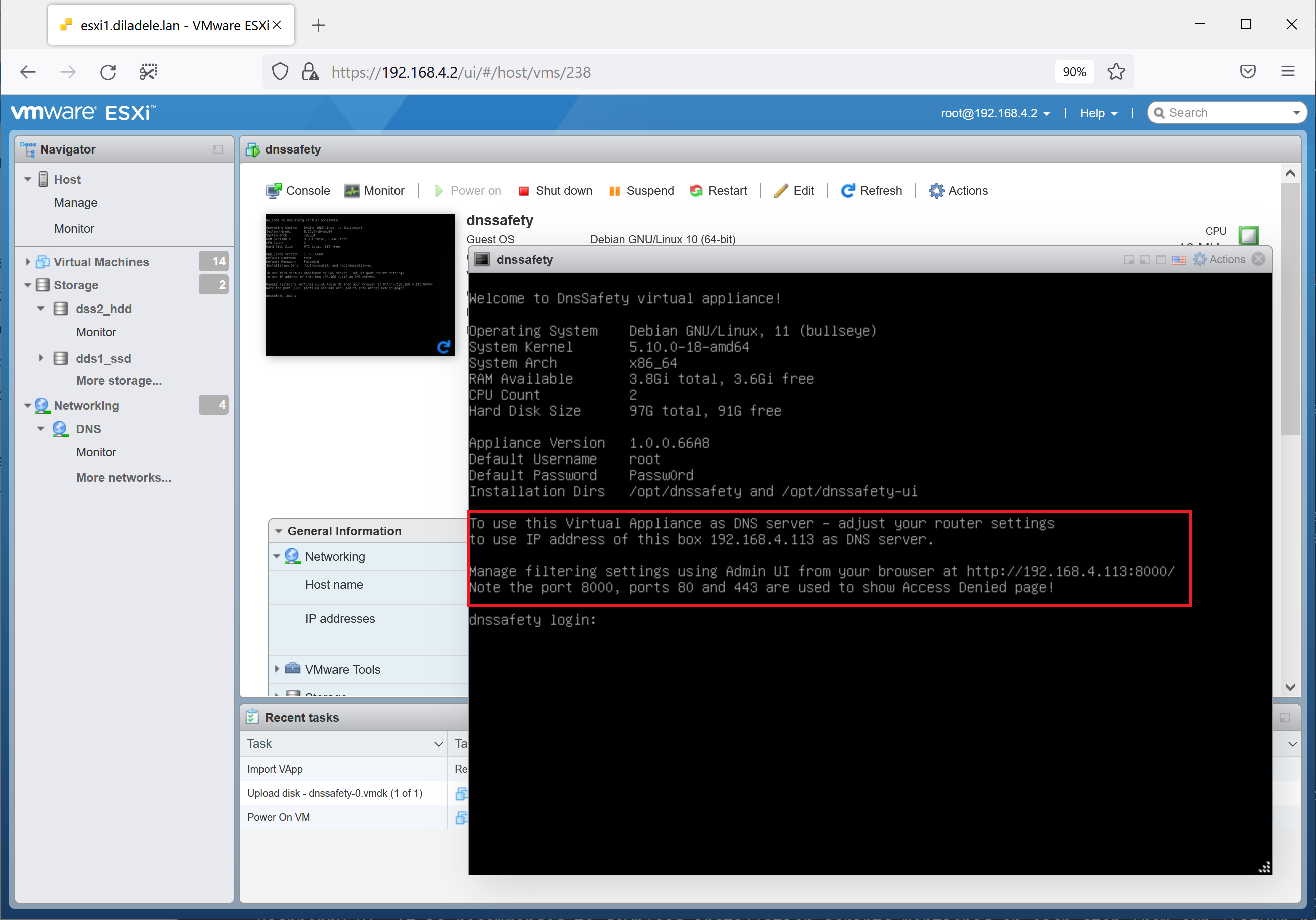Open the console window Actions menu
This screenshot has height=920, width=1316.
1219,259
